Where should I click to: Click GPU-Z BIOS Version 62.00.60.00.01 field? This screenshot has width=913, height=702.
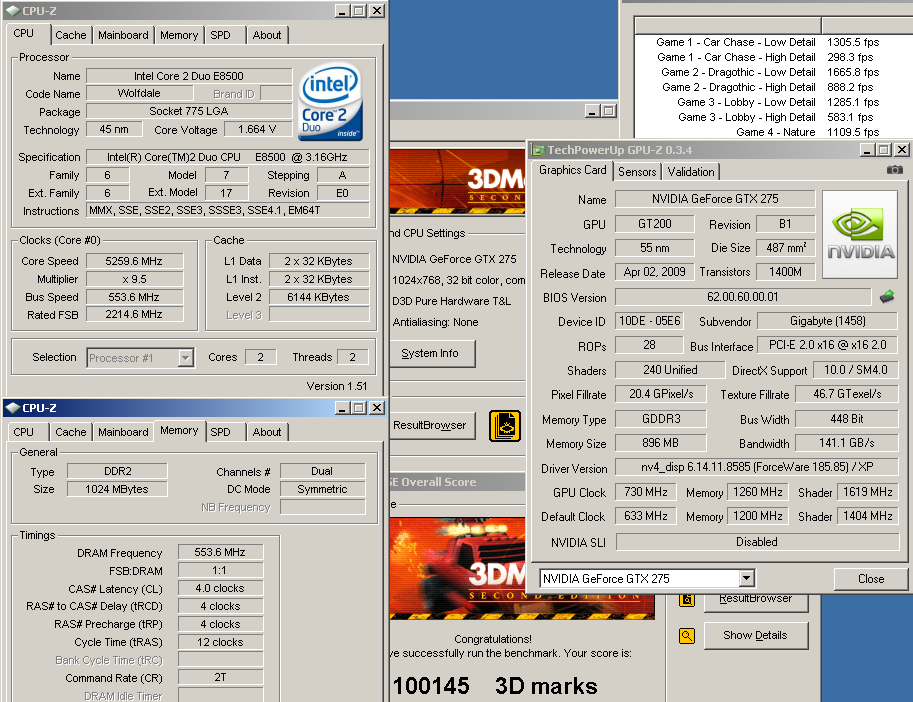point(743,297)
